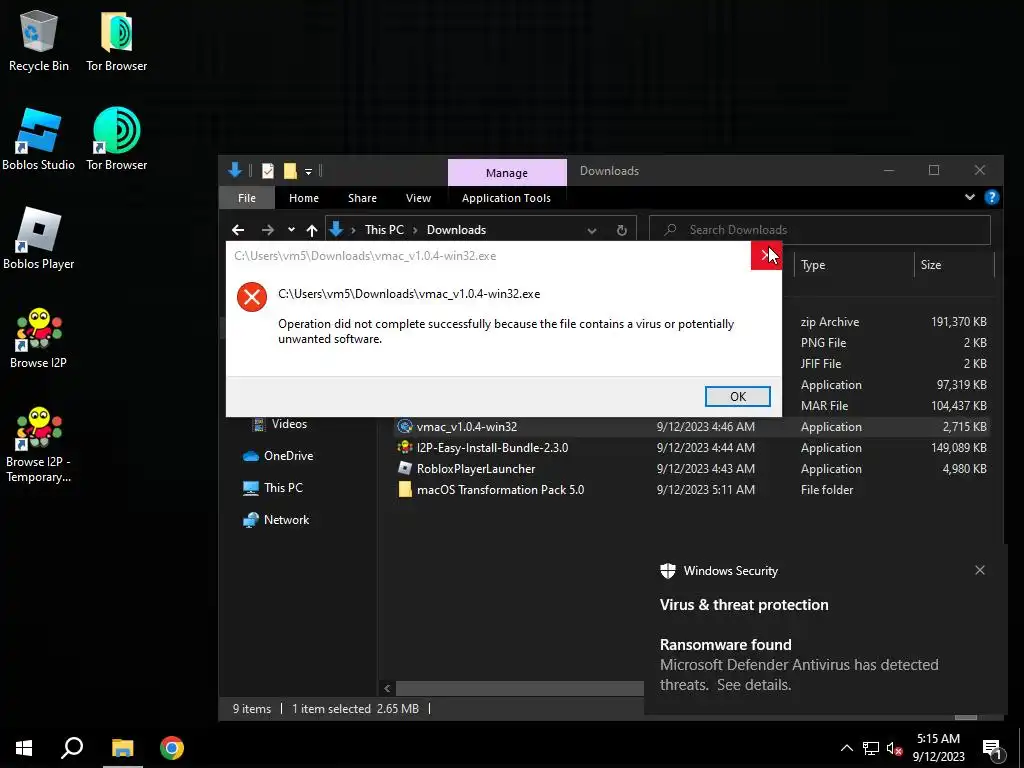
Task: Open the Windows Start menu
Action: click(24, 748)
